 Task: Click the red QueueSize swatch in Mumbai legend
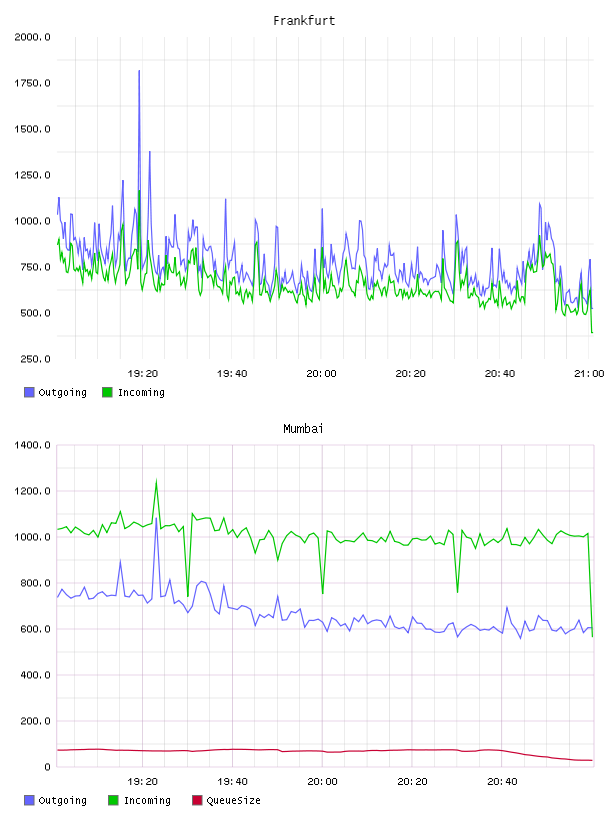[x=197, y=800]
